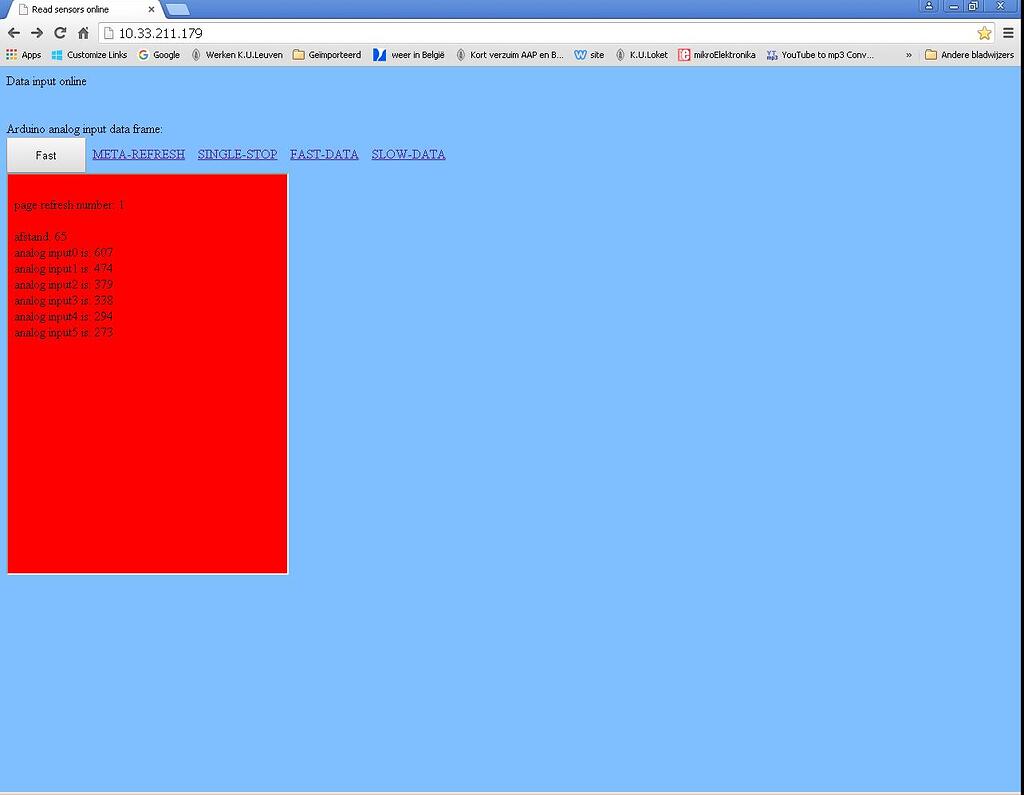Navigate forward using the forward arrow
Screen dimensions: 1024x795
[x=37, y=32]
